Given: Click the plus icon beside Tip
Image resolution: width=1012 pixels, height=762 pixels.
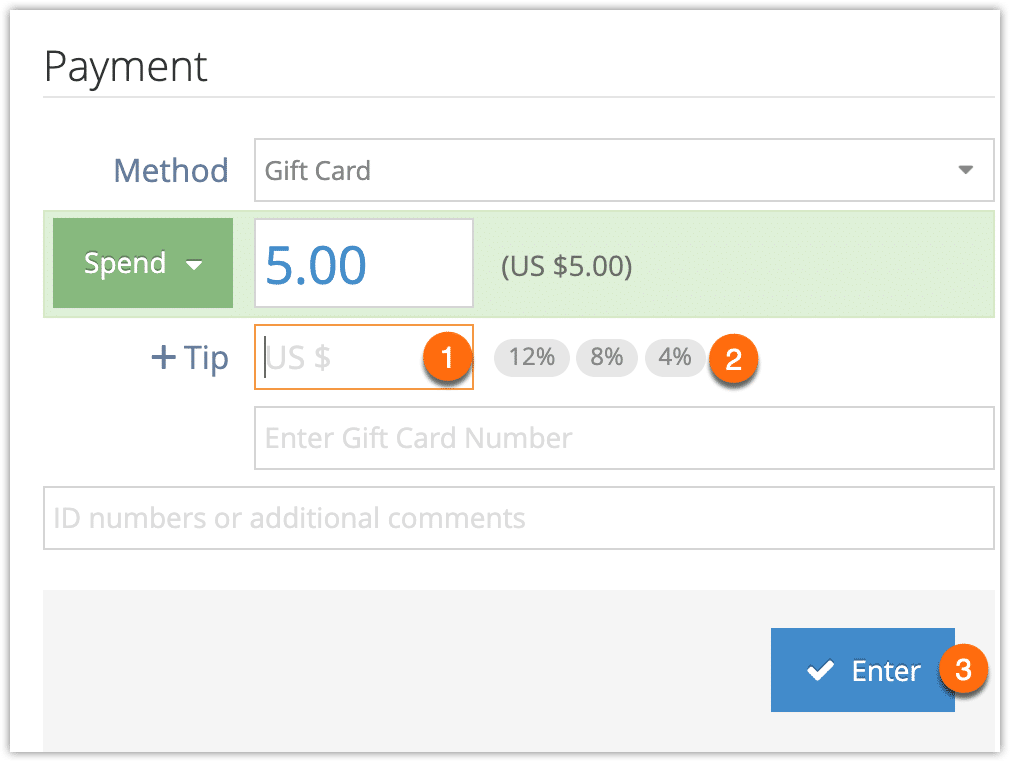Looking at the screenshot, I should pyautogui.click(x=164, y=357).
